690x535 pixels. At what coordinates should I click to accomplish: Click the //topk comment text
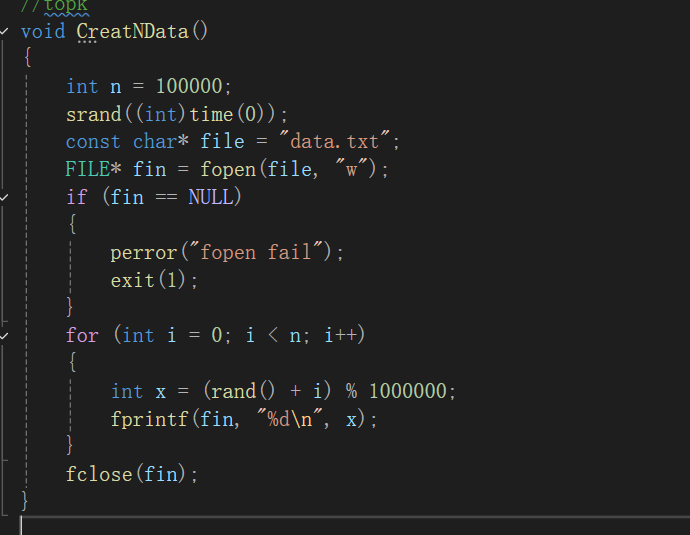pyautogui.click(x=54, y=6)
